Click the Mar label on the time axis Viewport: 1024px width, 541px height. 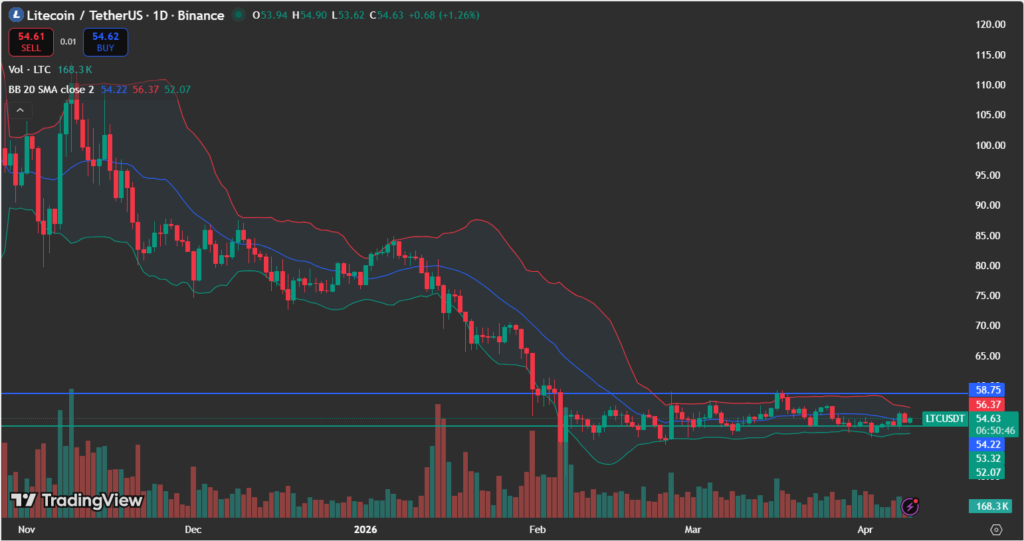[692, 529]
